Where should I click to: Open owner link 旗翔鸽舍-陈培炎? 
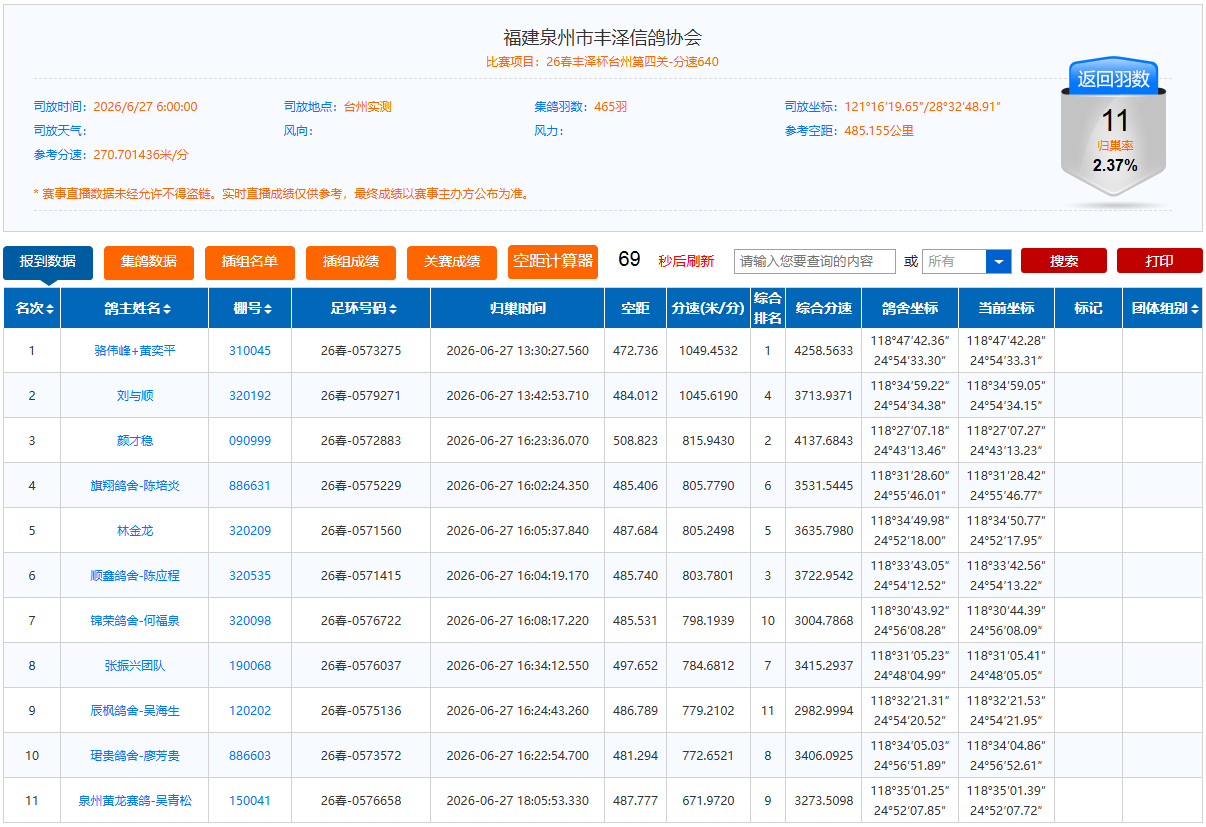[135, 486]
